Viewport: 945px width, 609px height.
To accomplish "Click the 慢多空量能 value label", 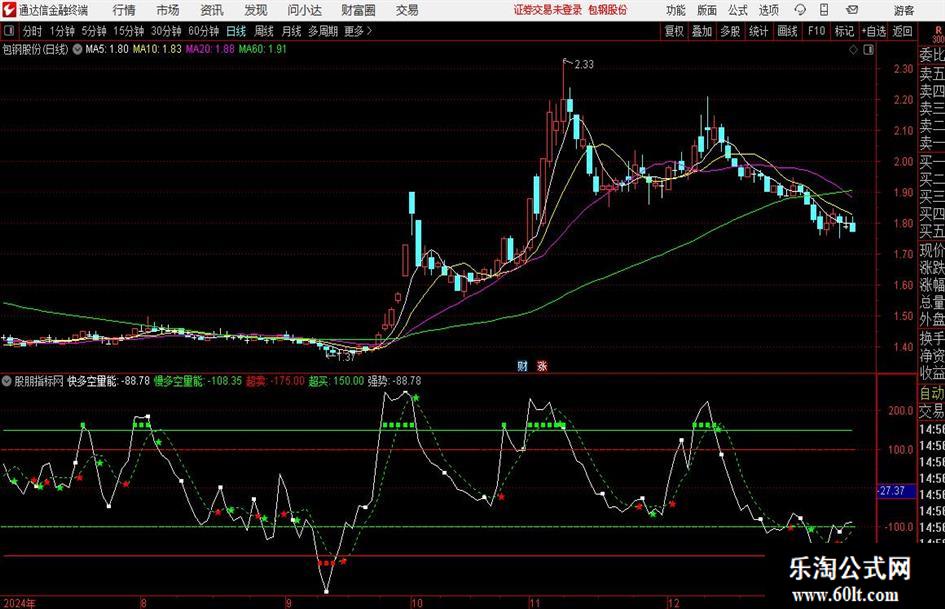I will [x=198, y=381].
